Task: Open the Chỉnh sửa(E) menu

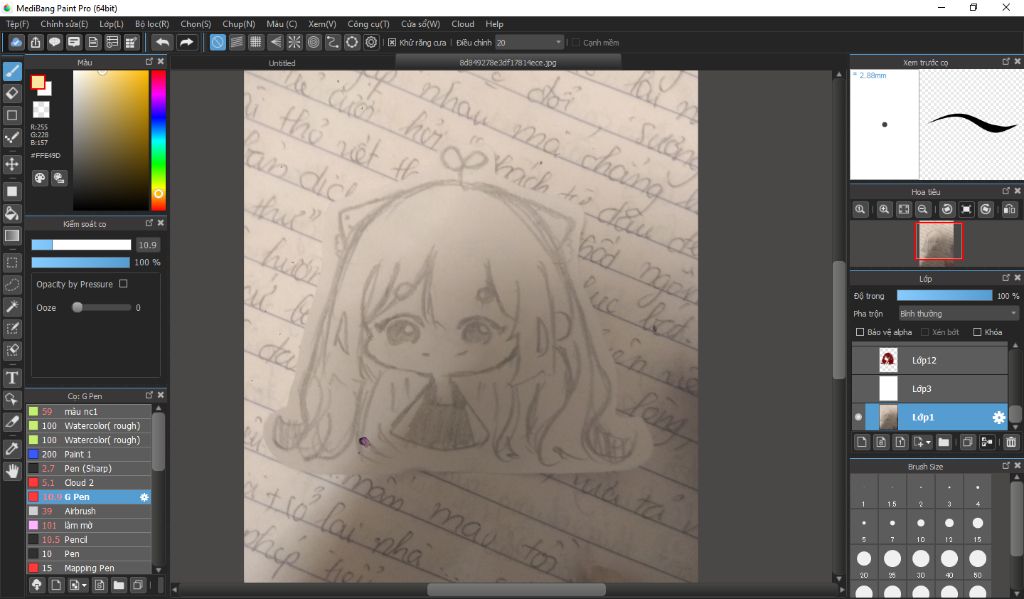Action: (64, 24)
